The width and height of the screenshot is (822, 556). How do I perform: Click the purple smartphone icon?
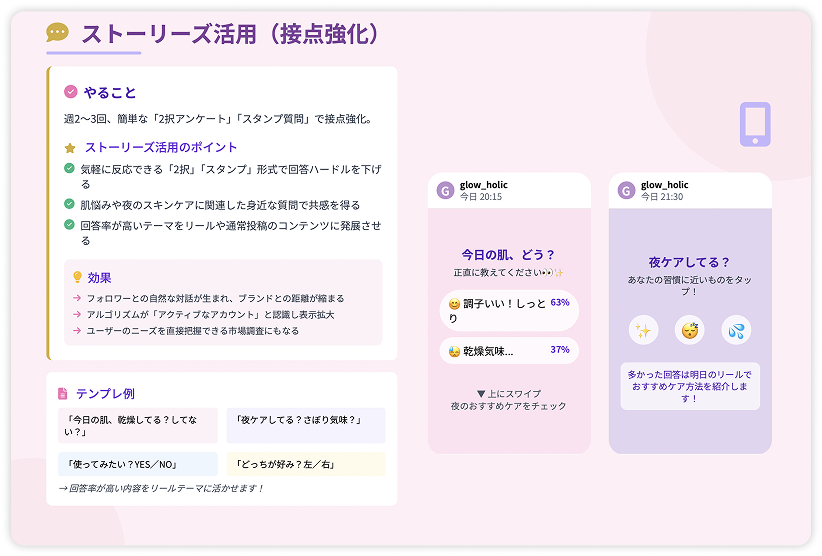[755, 124]
